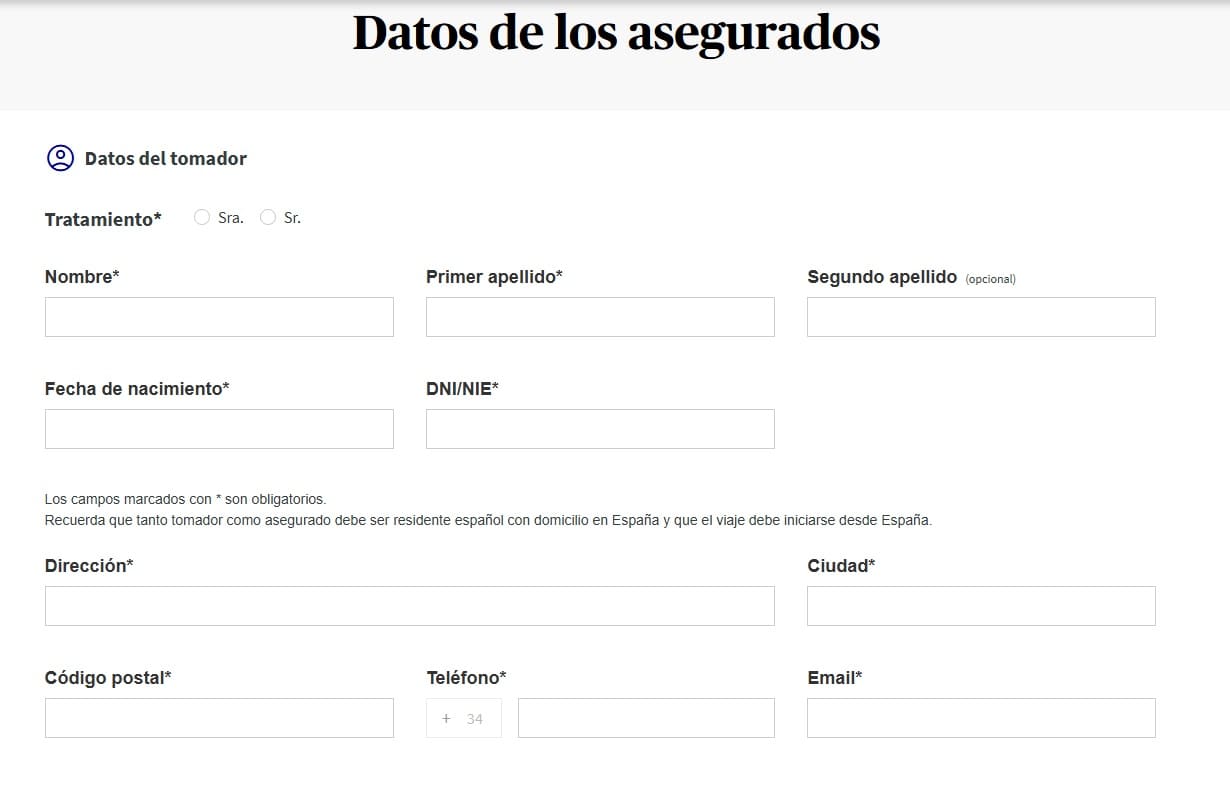Click the 'Recuerda que tanto tomador' reminder text
1230x791 pixels.
(488, 520)
